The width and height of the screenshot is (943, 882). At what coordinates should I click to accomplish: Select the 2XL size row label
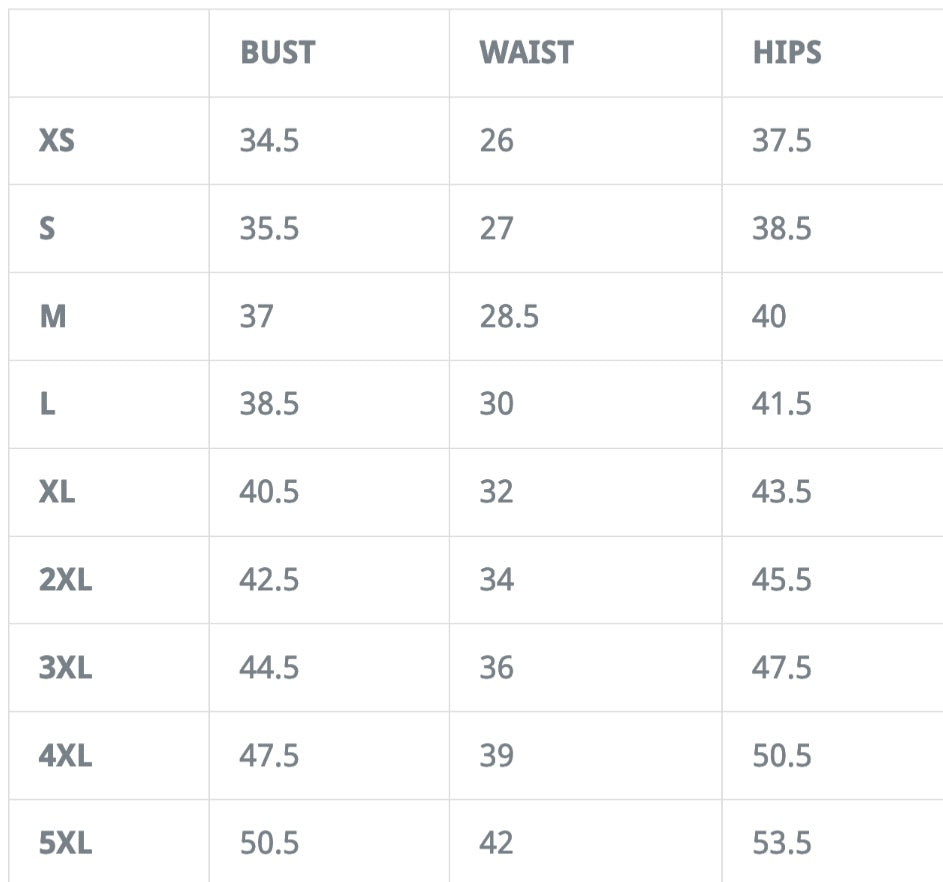click(65, 581)
